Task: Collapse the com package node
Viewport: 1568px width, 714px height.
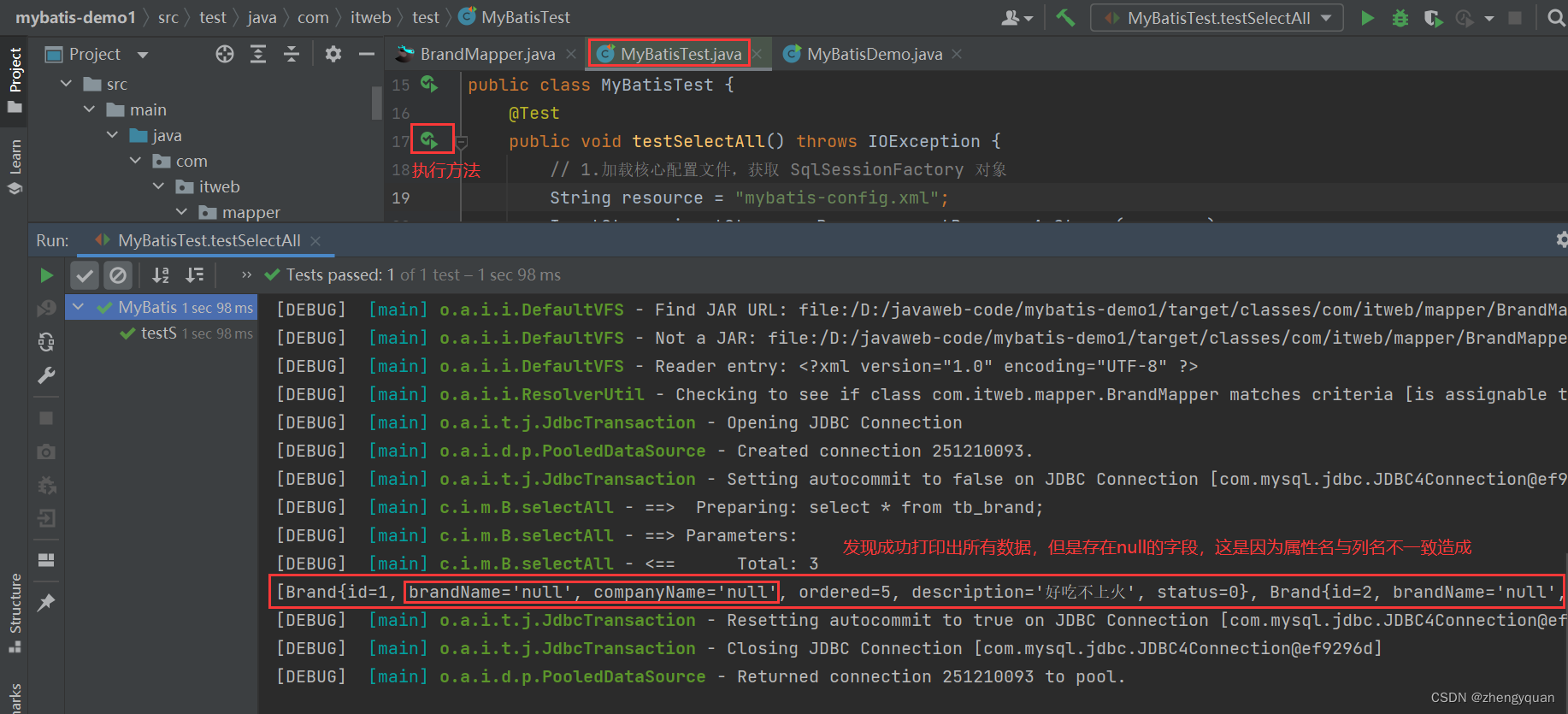Action: click(x=136, y=161)
